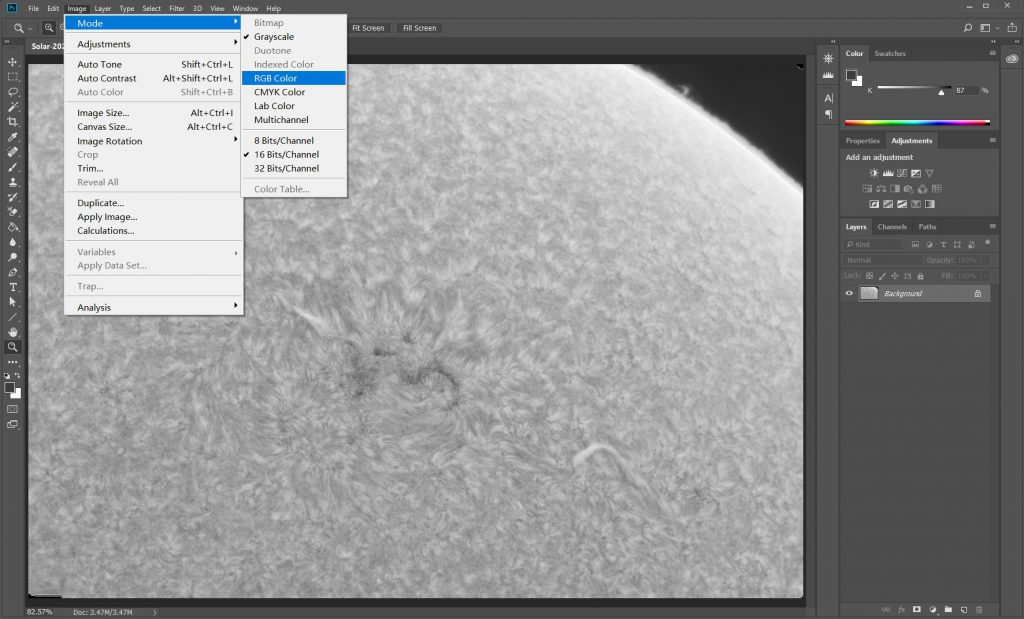
Task: Select the Lasso tool
Action: pyautogui.click(x=13, y=92)
